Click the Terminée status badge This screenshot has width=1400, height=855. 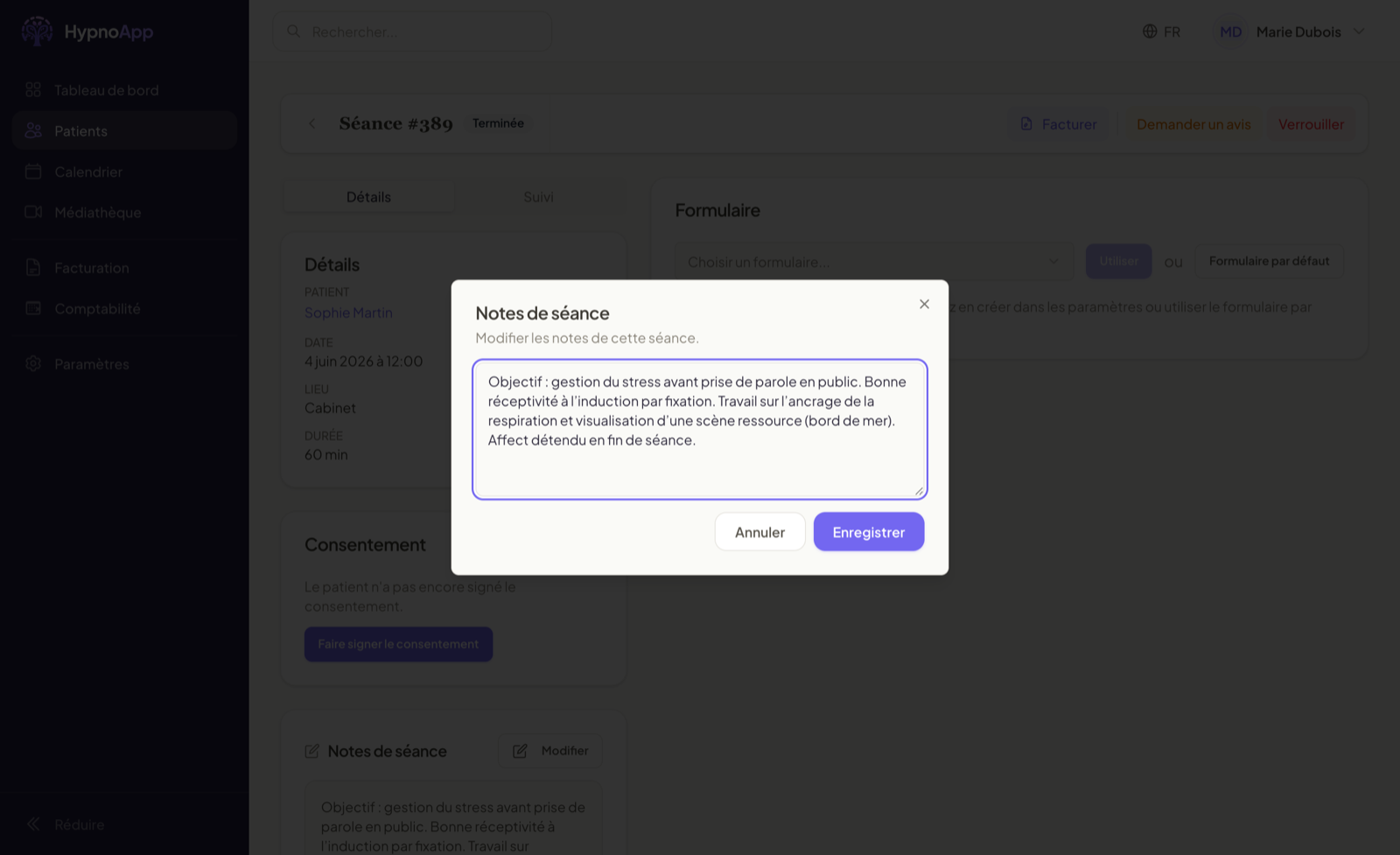[x=498, y=123]
